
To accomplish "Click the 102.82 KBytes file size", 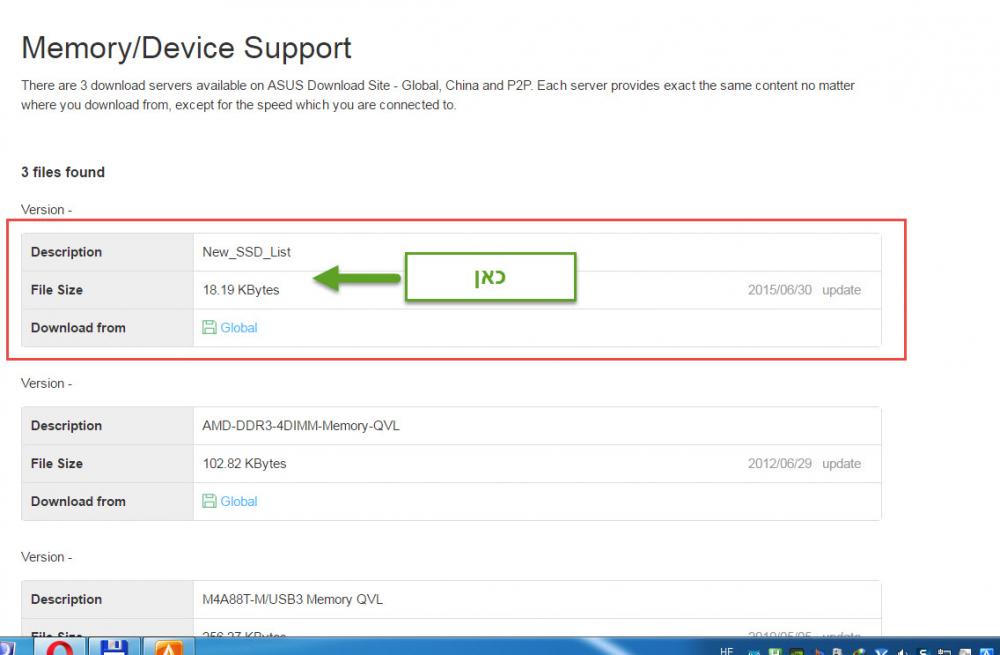I will coord(244,464).
